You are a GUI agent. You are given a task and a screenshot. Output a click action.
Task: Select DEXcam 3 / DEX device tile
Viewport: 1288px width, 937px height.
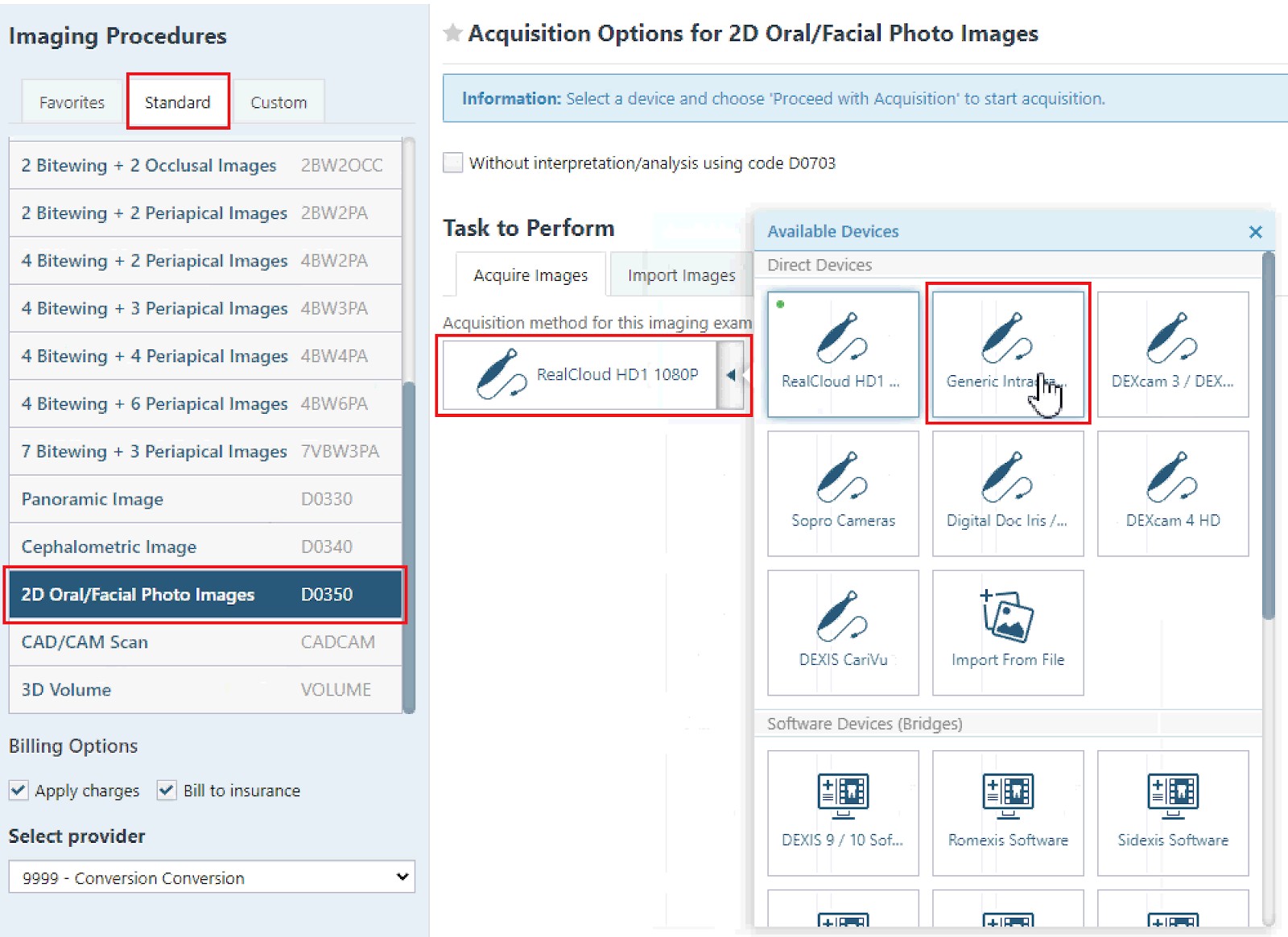(x=1173, y=354)
